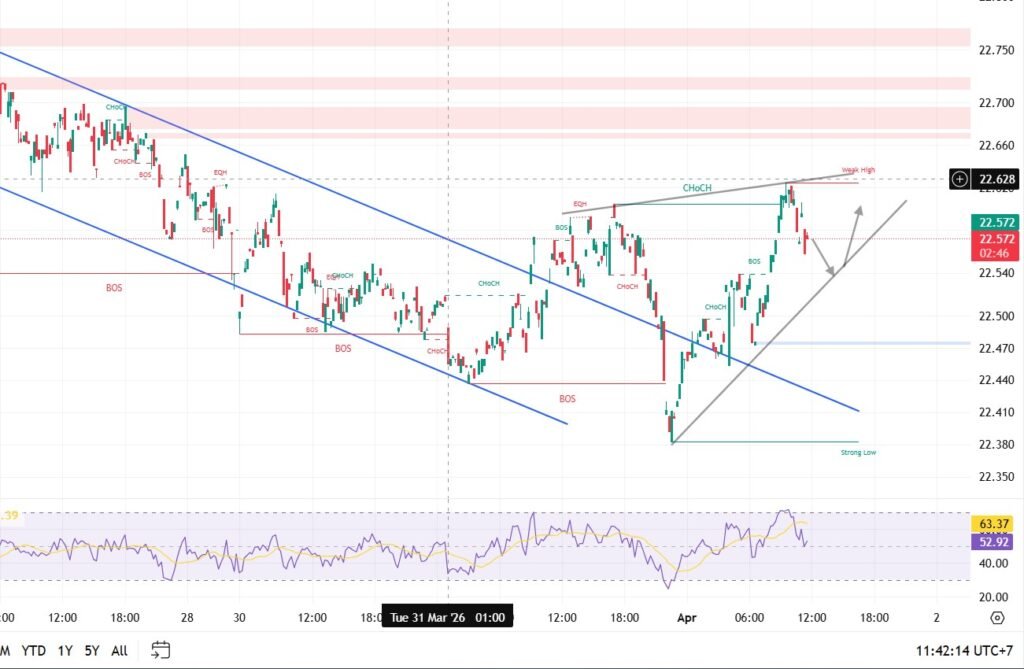Click the yellow 63.37 RSI value label

(996, 523)
